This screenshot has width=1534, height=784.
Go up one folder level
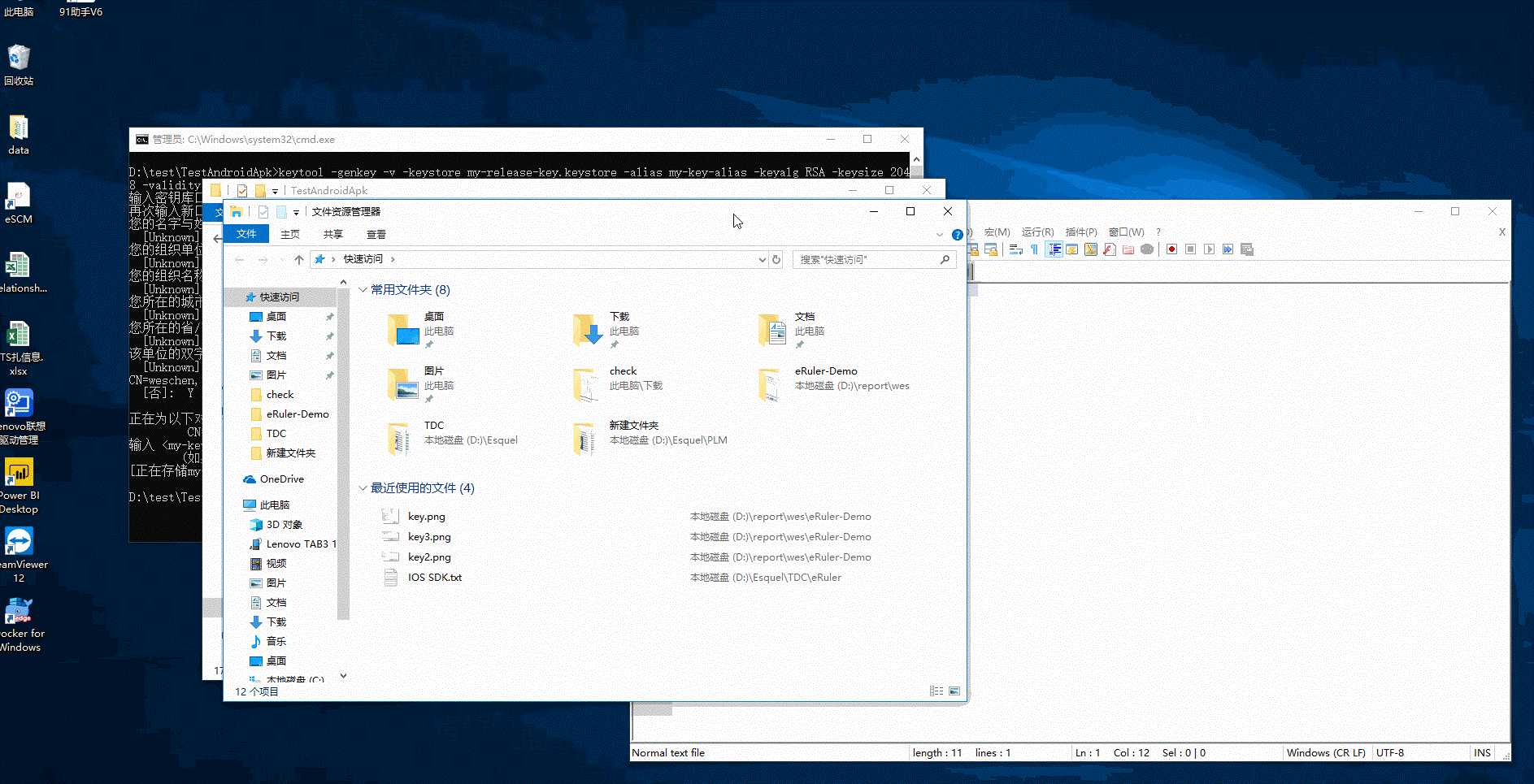(299, 259)
